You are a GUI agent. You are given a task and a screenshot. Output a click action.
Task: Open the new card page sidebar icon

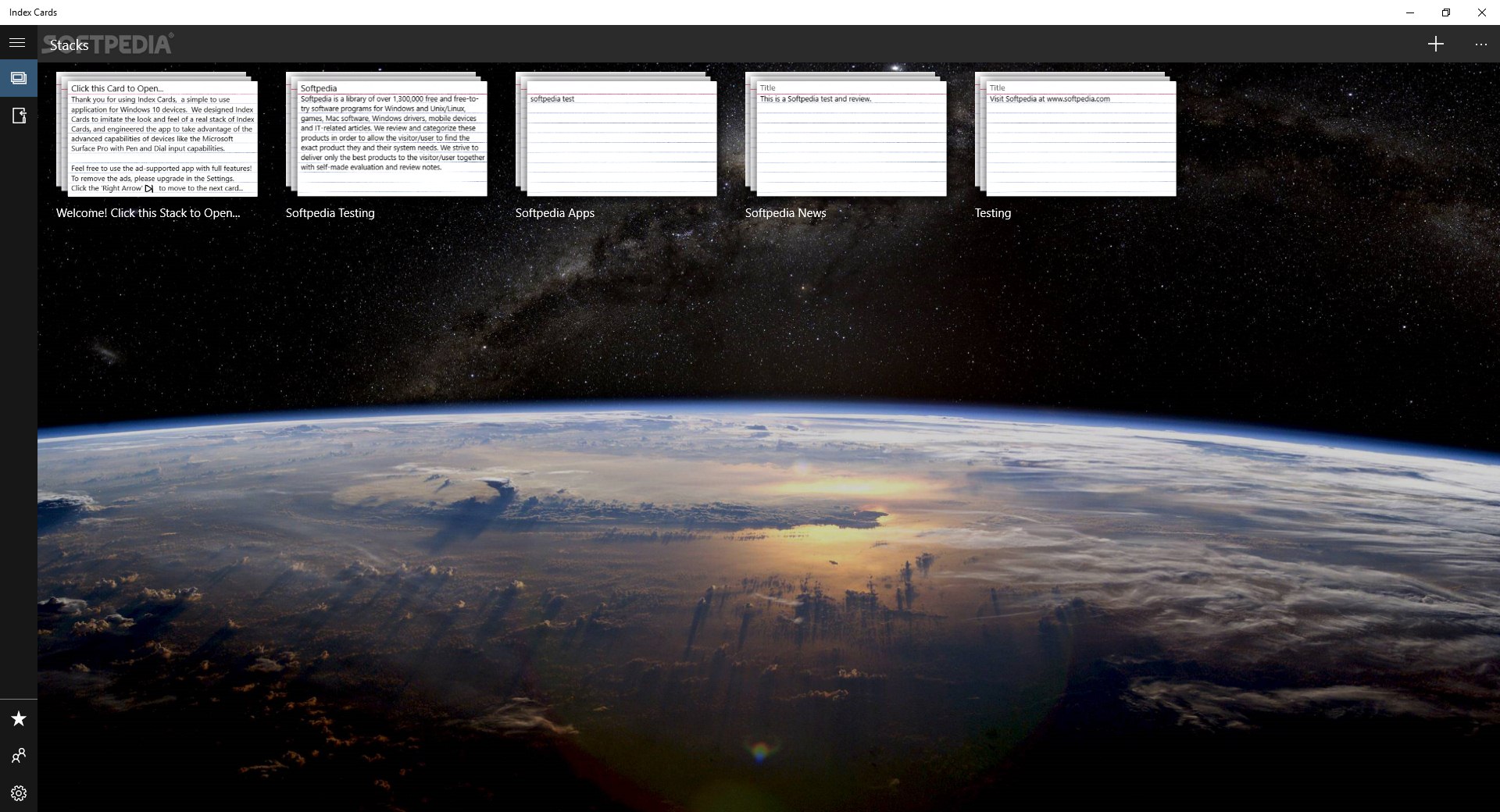[x=18, y=116]
